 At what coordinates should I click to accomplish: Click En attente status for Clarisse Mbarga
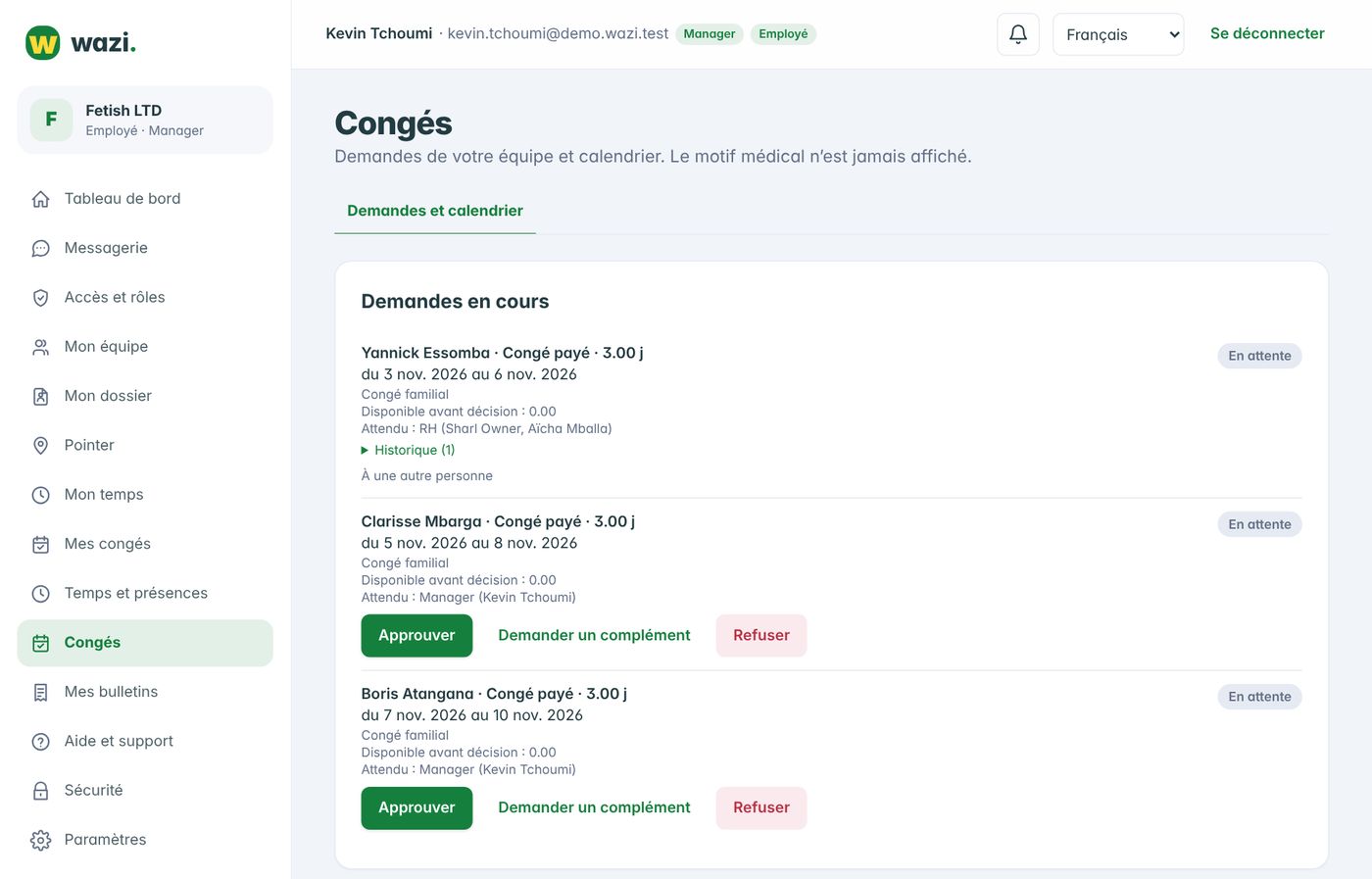[x=1259, y=524]
